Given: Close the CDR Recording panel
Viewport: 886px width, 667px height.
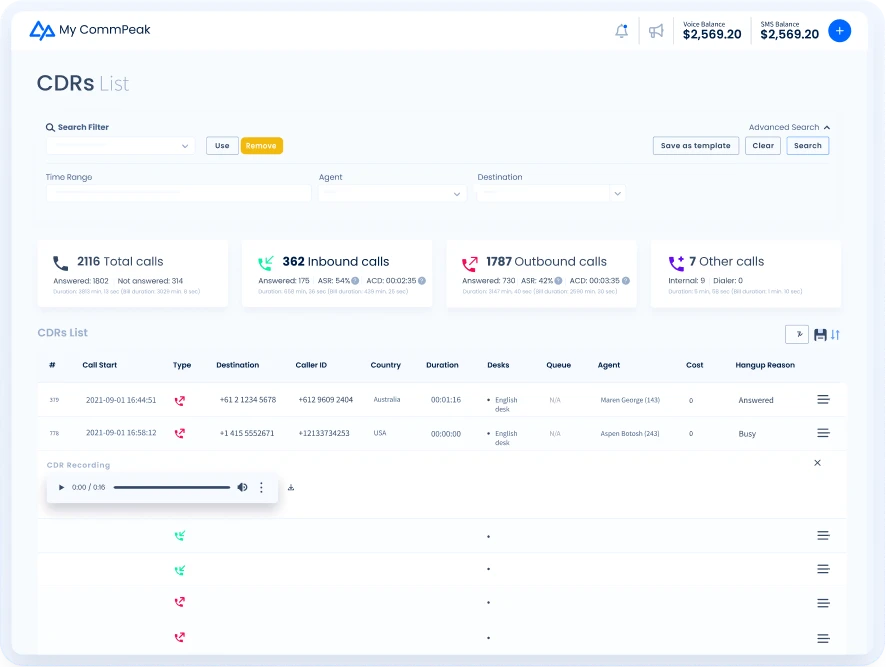Looking at the screenshot, I should (817, 463).
